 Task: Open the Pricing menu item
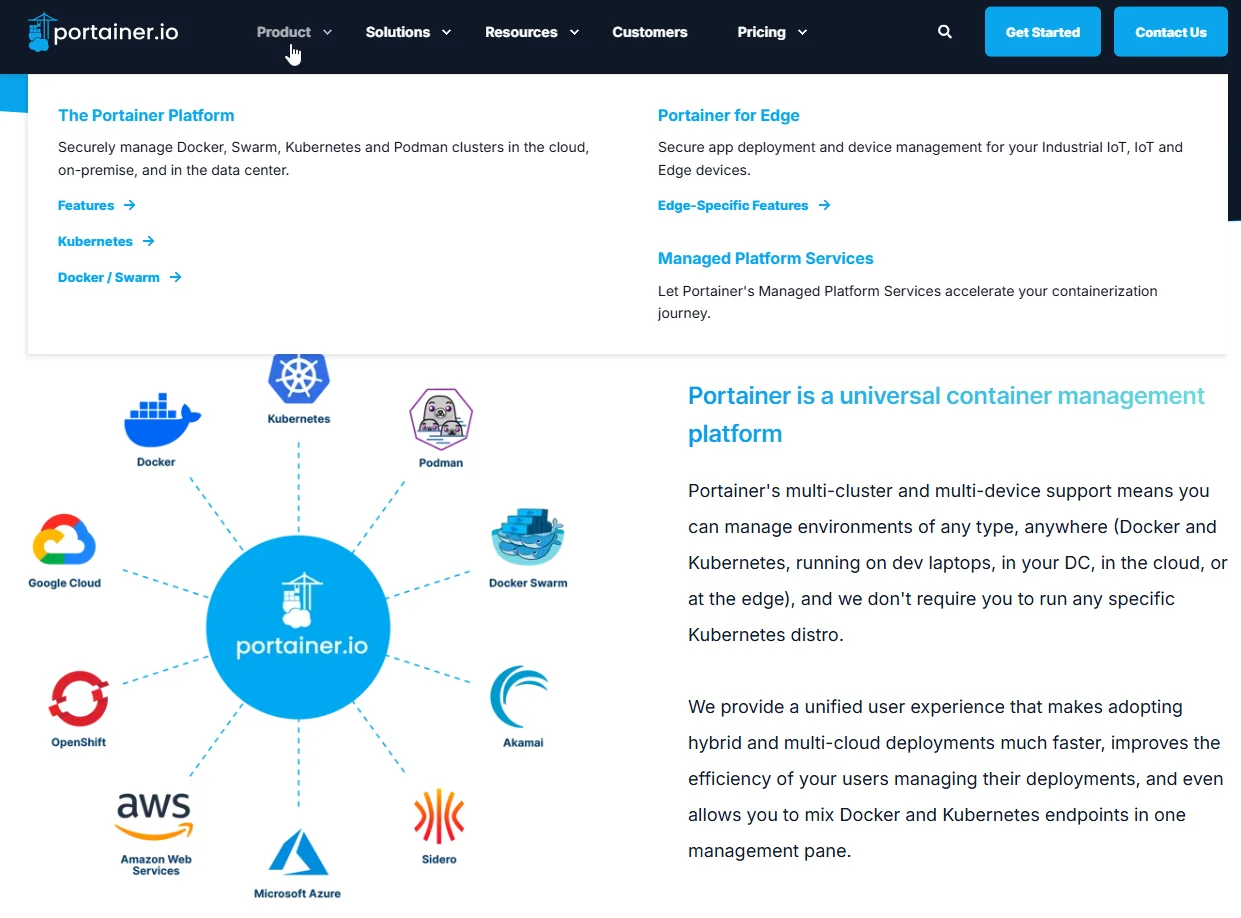(762, 32)
